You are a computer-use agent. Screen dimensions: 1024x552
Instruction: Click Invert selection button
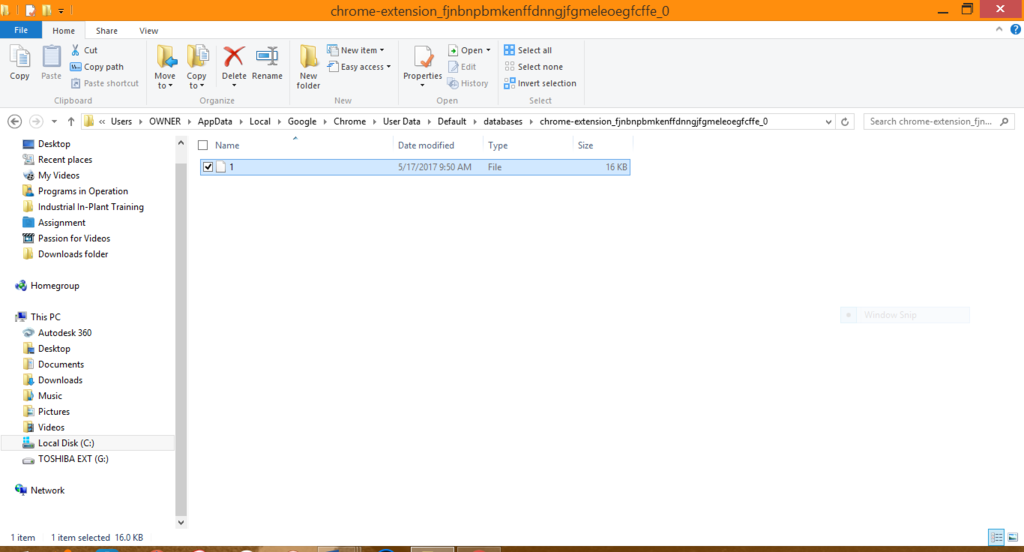(x=540, y=83)
